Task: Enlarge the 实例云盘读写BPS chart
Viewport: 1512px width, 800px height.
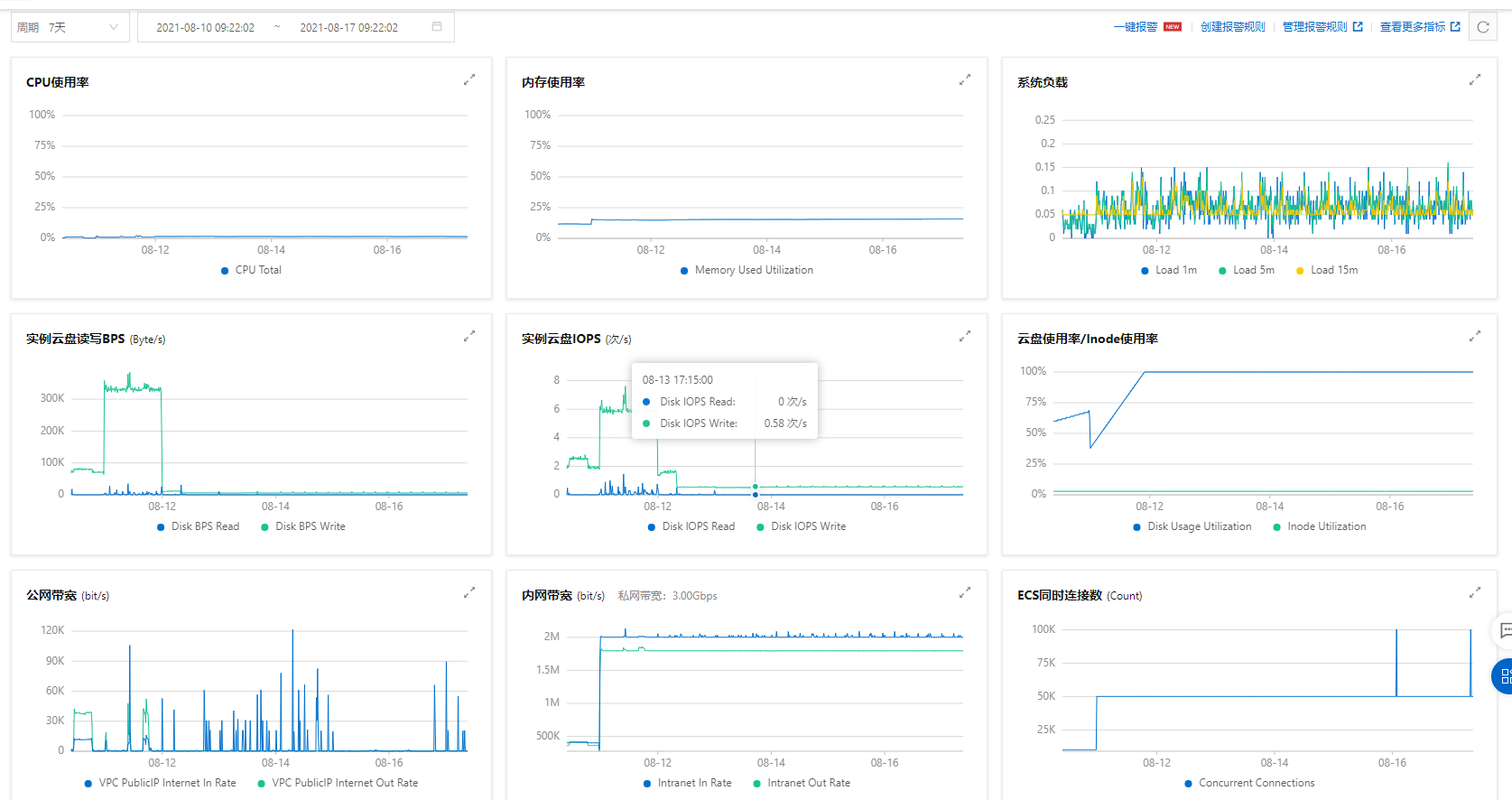Action: 469,336
